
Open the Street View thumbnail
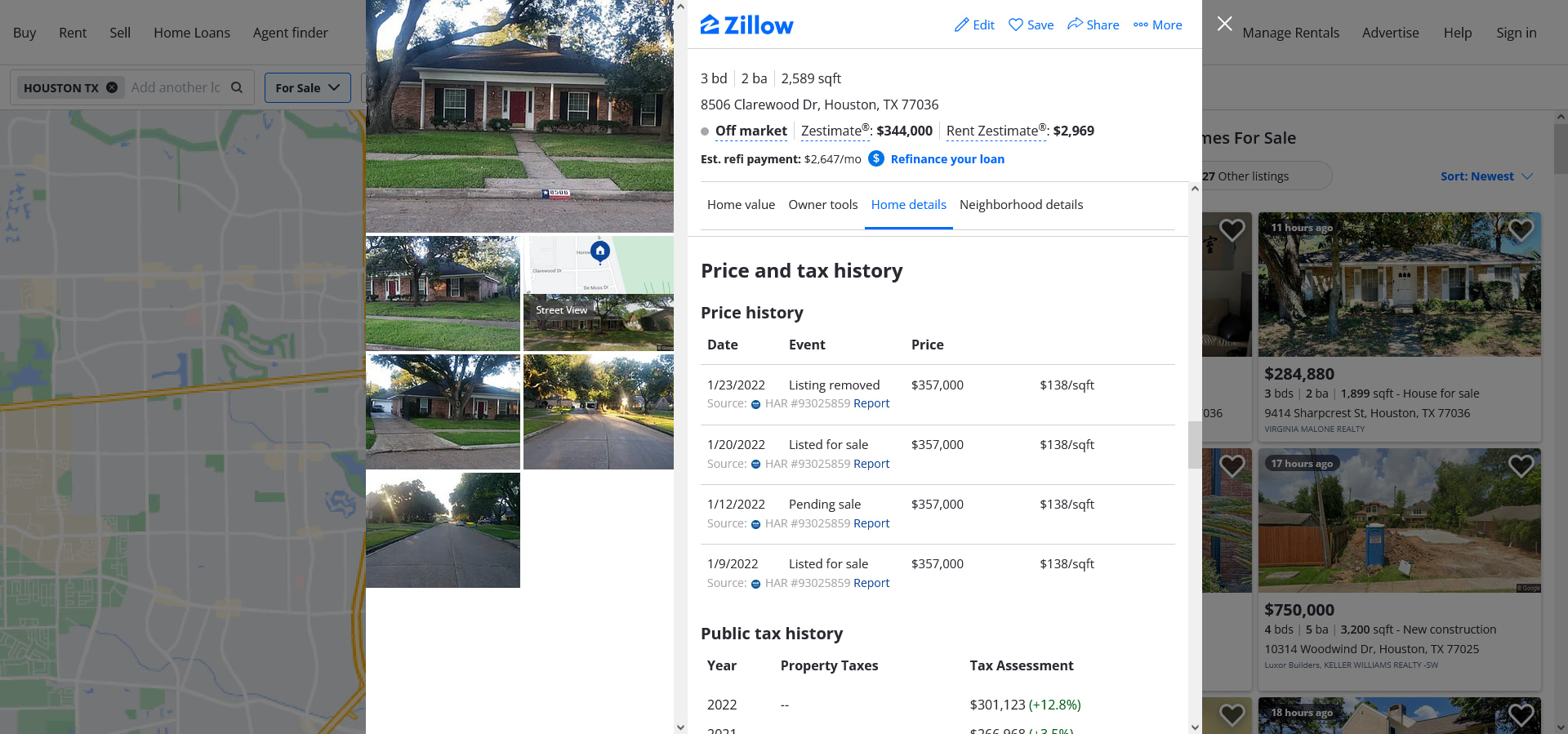[599, 323]
